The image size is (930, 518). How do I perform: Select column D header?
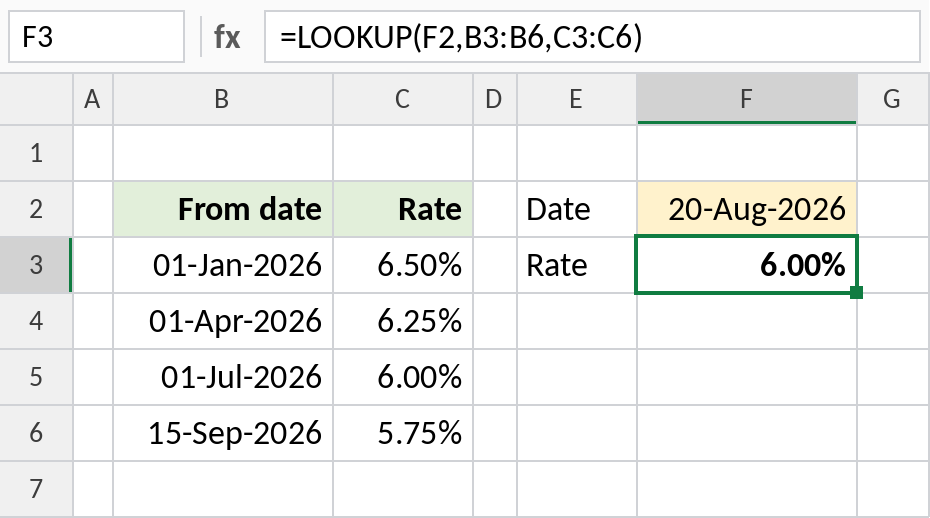pos(495,99)
